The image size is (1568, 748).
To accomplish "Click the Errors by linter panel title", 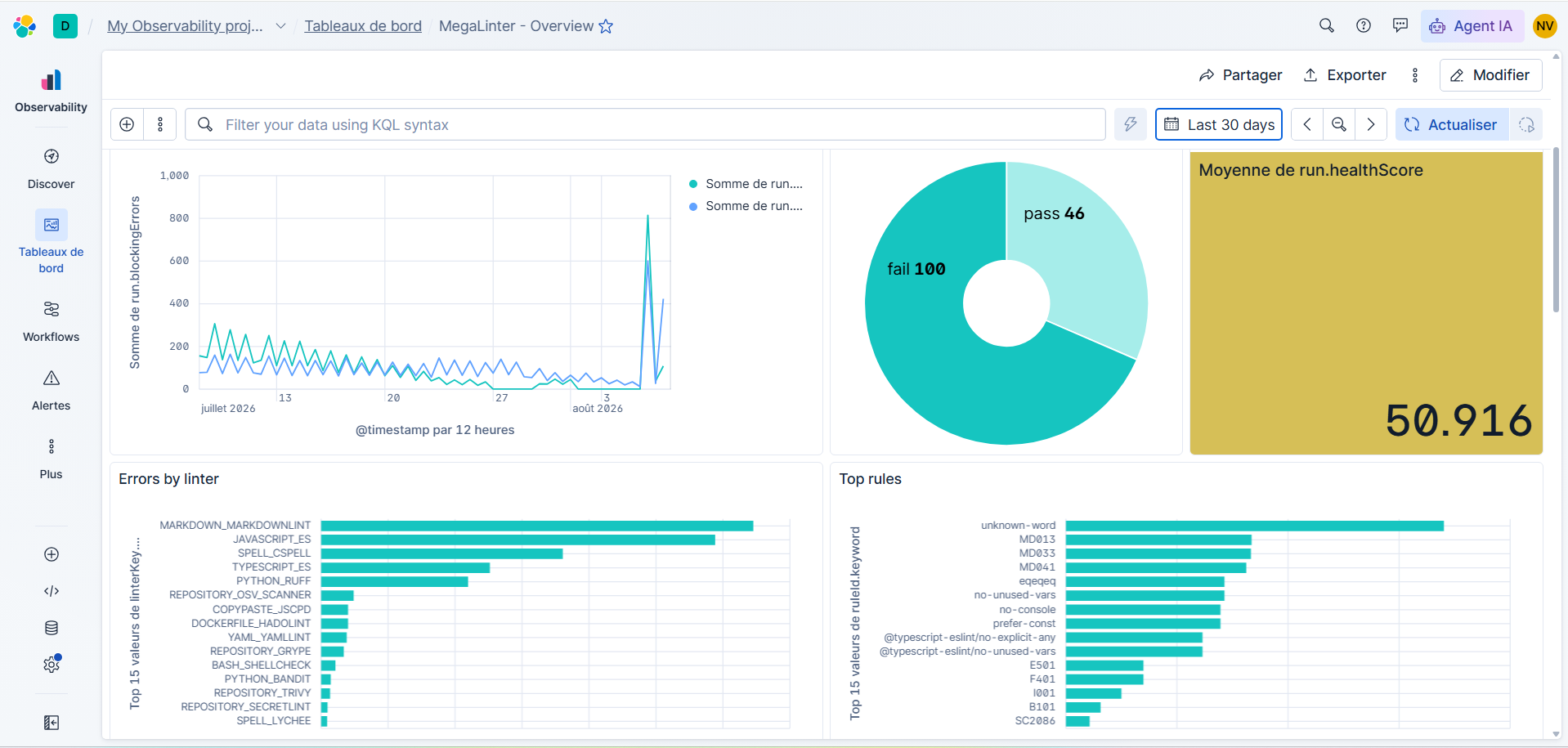I will [x=168, y=479].
